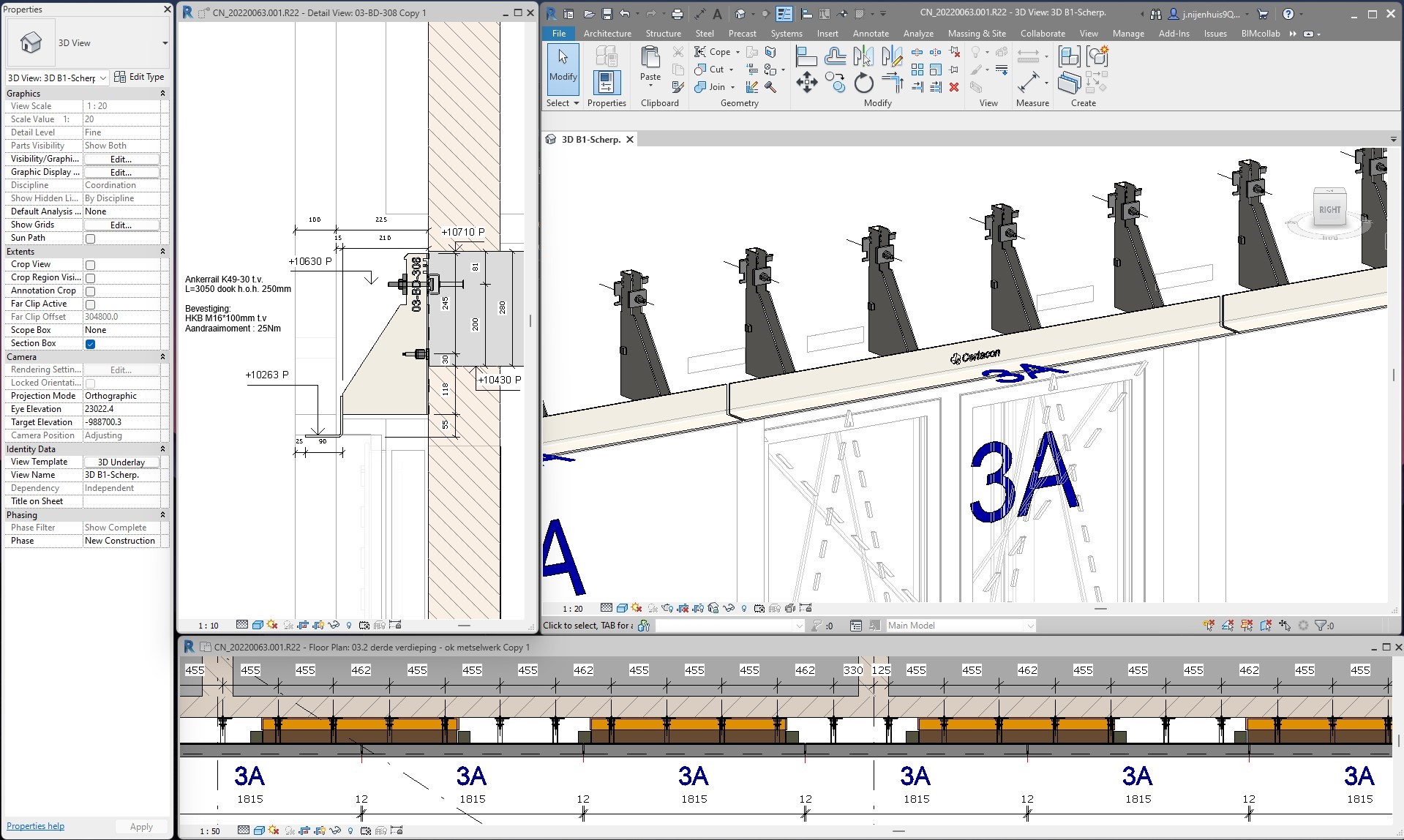Screen dimensions: 1404x840
Task: Click the red Delete icon in ribbon
Action: (x=954, y=87)
